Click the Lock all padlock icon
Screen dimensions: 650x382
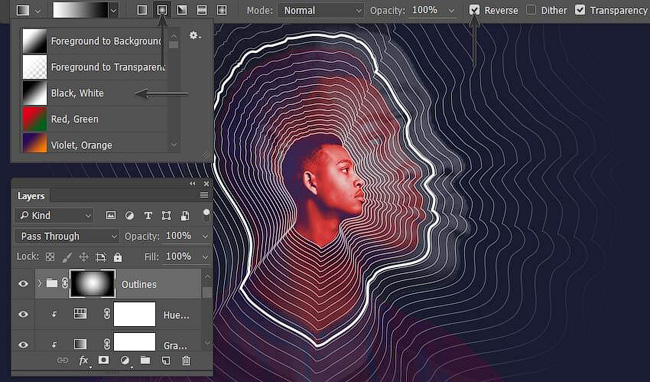pyautogui.click(x=118, y=257)
